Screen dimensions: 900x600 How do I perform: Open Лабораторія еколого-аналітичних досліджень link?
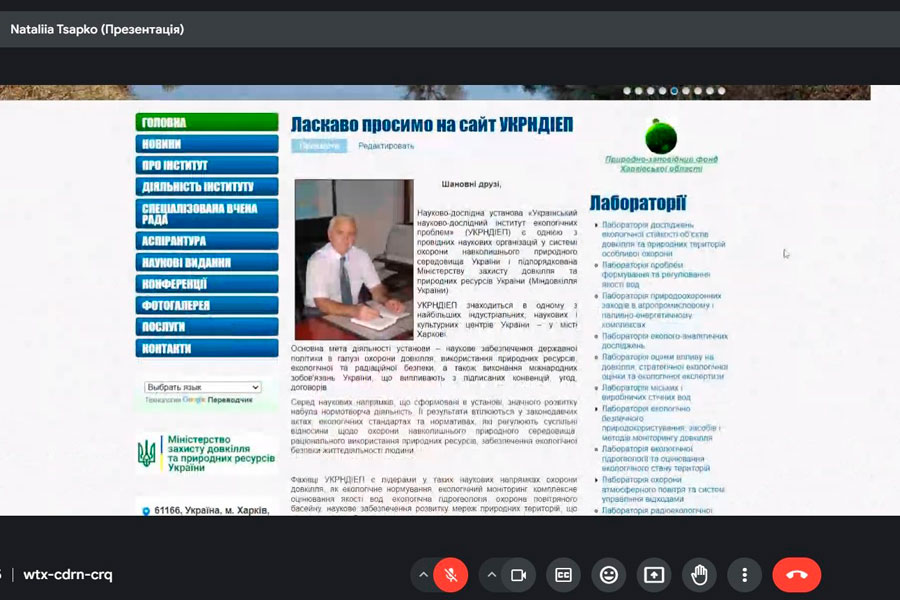click(x=664, y=340)
